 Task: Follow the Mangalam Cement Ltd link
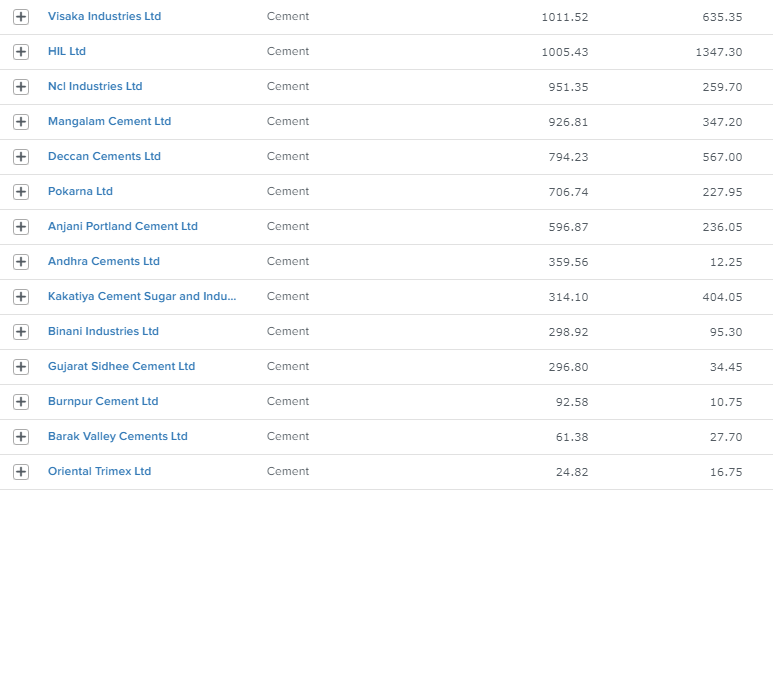109,121
